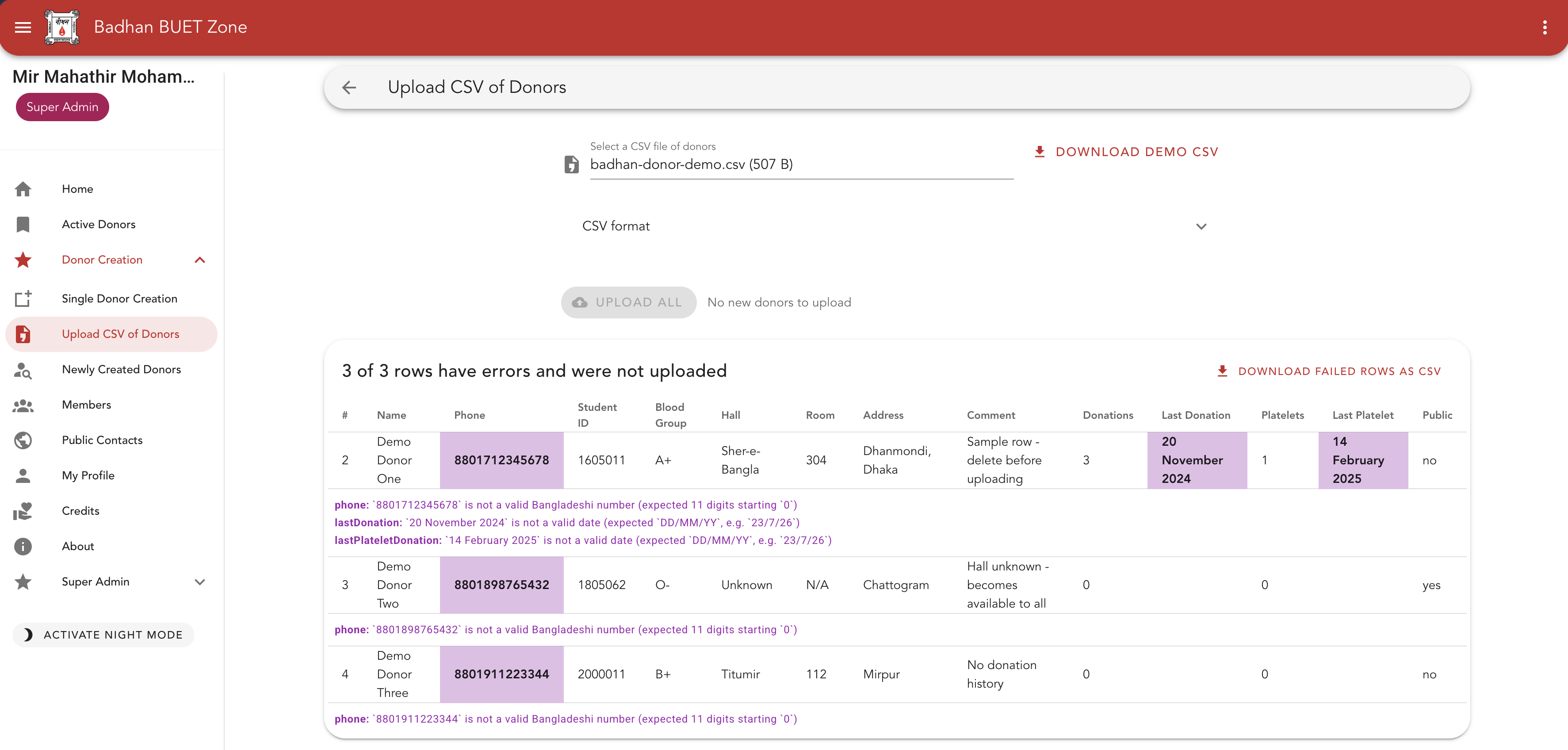Open About in the sidebar
This screenshot has width=1568, height=750.
[x=111, y=546]
